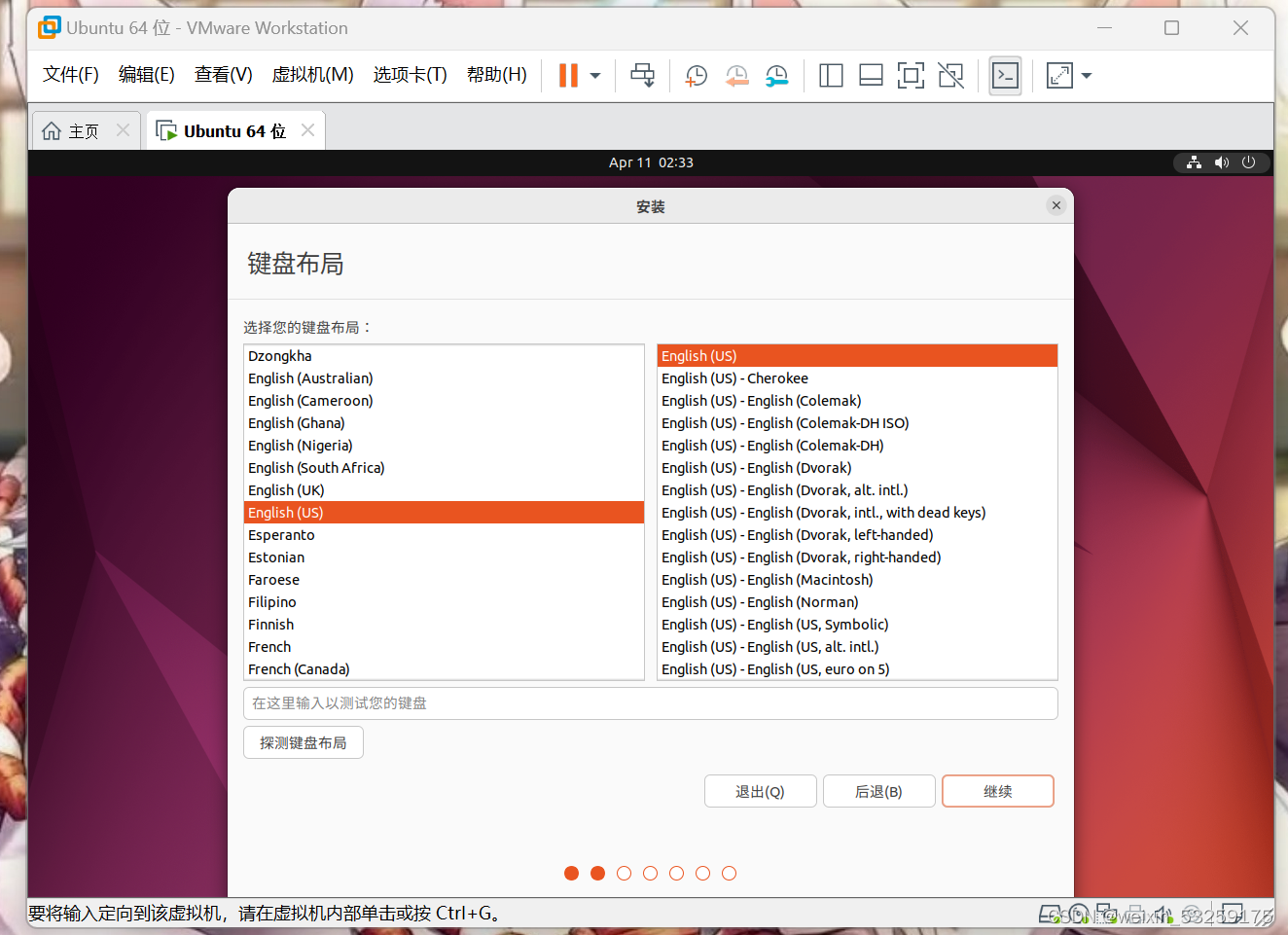
Task: Click the stretch guest display icon
Action: pyautogui.click(x=1058, y=75)
